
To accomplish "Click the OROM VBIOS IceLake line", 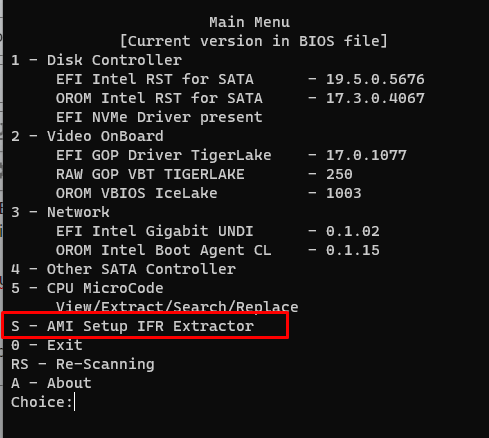I will coord(208,193).
